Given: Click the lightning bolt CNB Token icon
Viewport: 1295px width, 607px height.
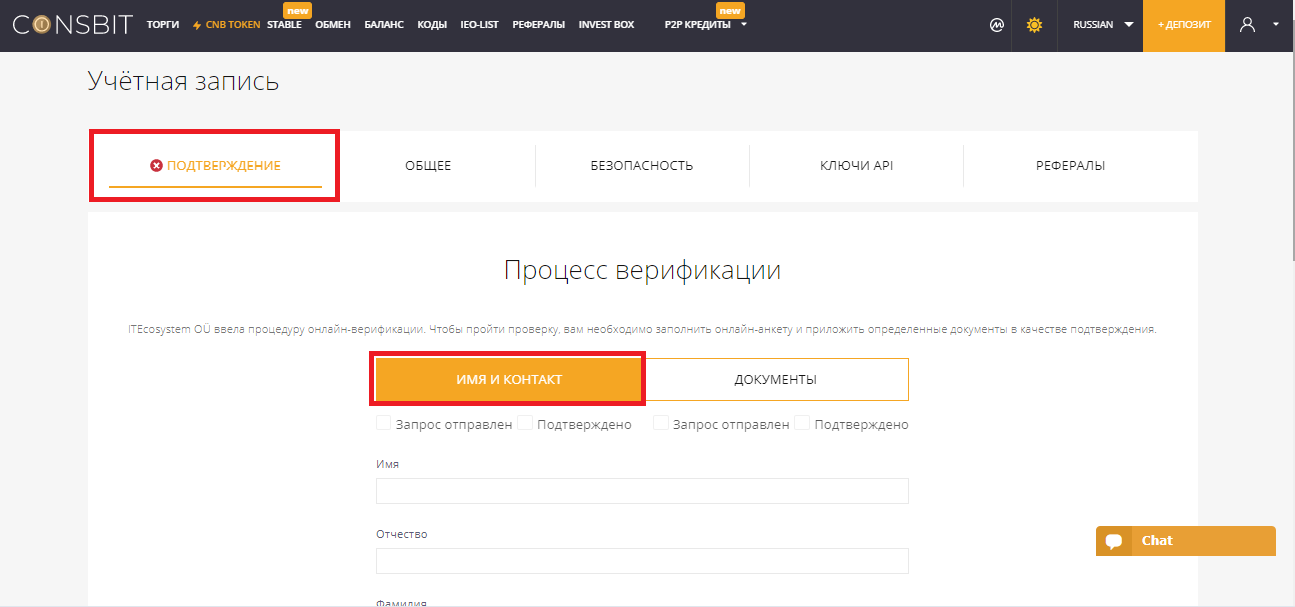Looking at the screenshot, I should (x=197, y=25).
